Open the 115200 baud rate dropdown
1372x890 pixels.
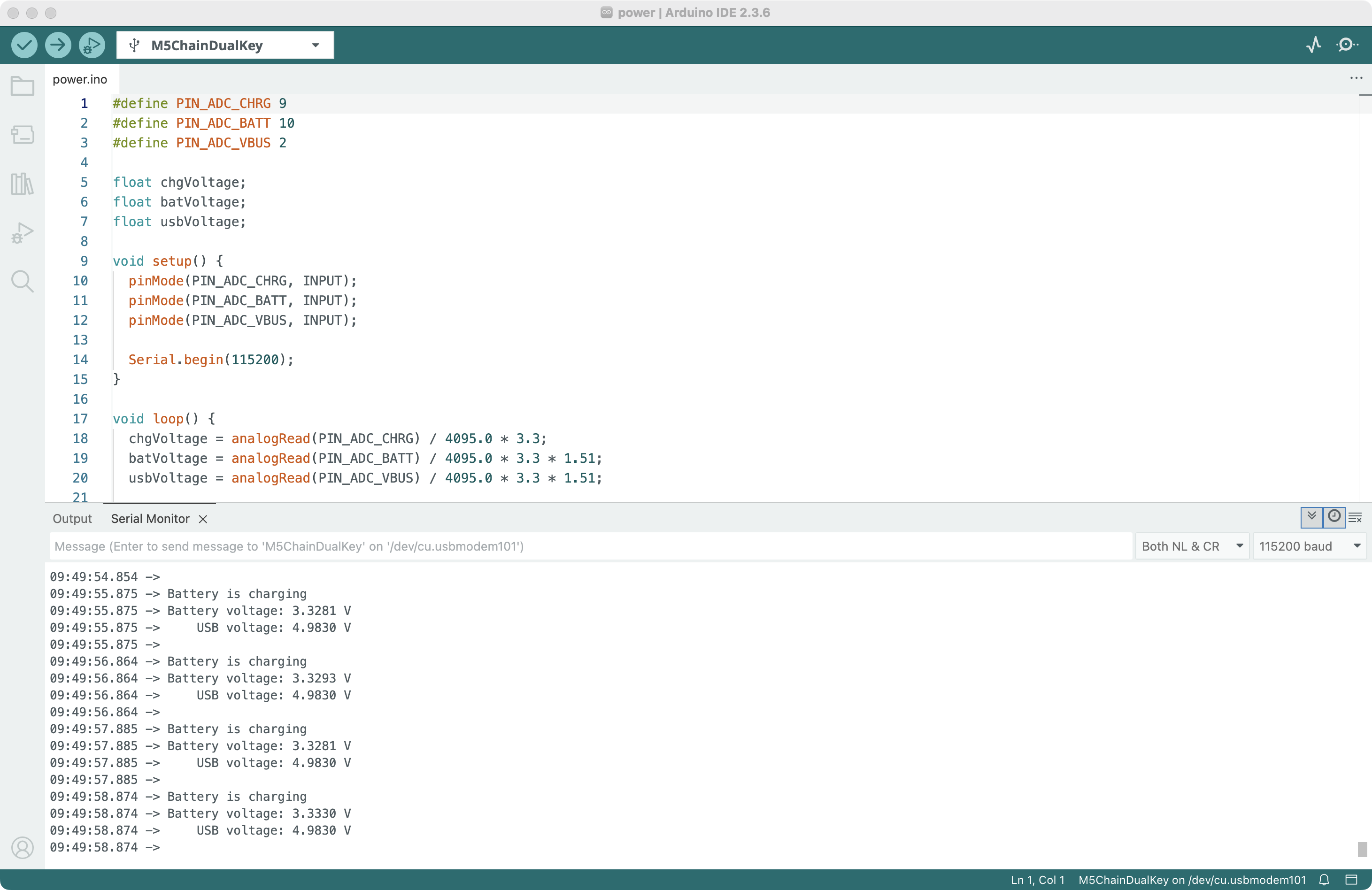pos(1309,546)
